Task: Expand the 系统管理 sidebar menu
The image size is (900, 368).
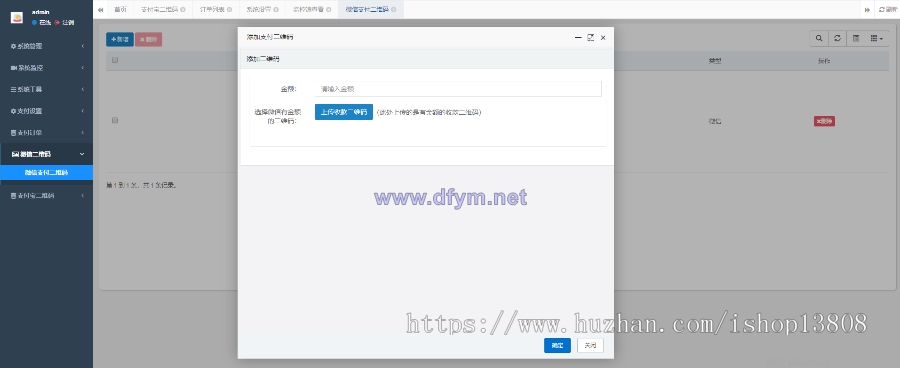Action: click(46, 46)
